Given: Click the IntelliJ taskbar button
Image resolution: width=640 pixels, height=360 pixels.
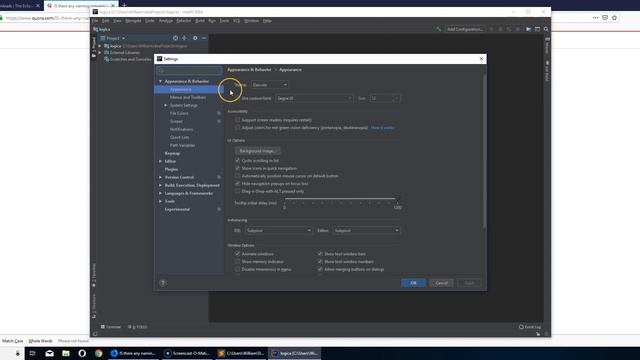Looking at the screenshot, I should coord(296,353).
